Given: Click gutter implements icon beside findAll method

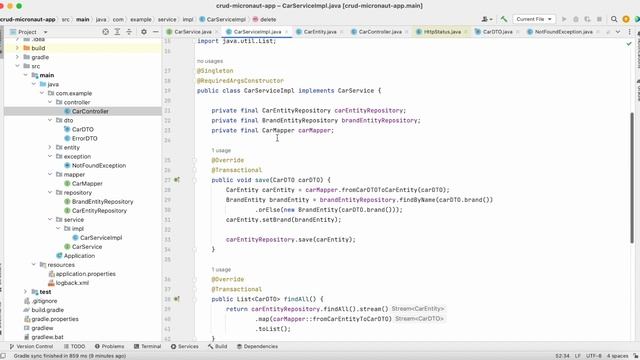Looking at the screenshot, I should [x=177, y=299].
